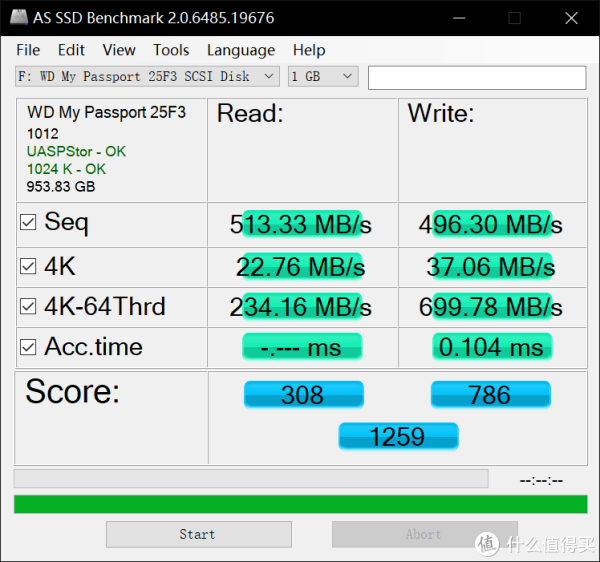Click the 953.83 GB capacity text
The height and width of the screenshot is (562, 600).
pos(61,187)
